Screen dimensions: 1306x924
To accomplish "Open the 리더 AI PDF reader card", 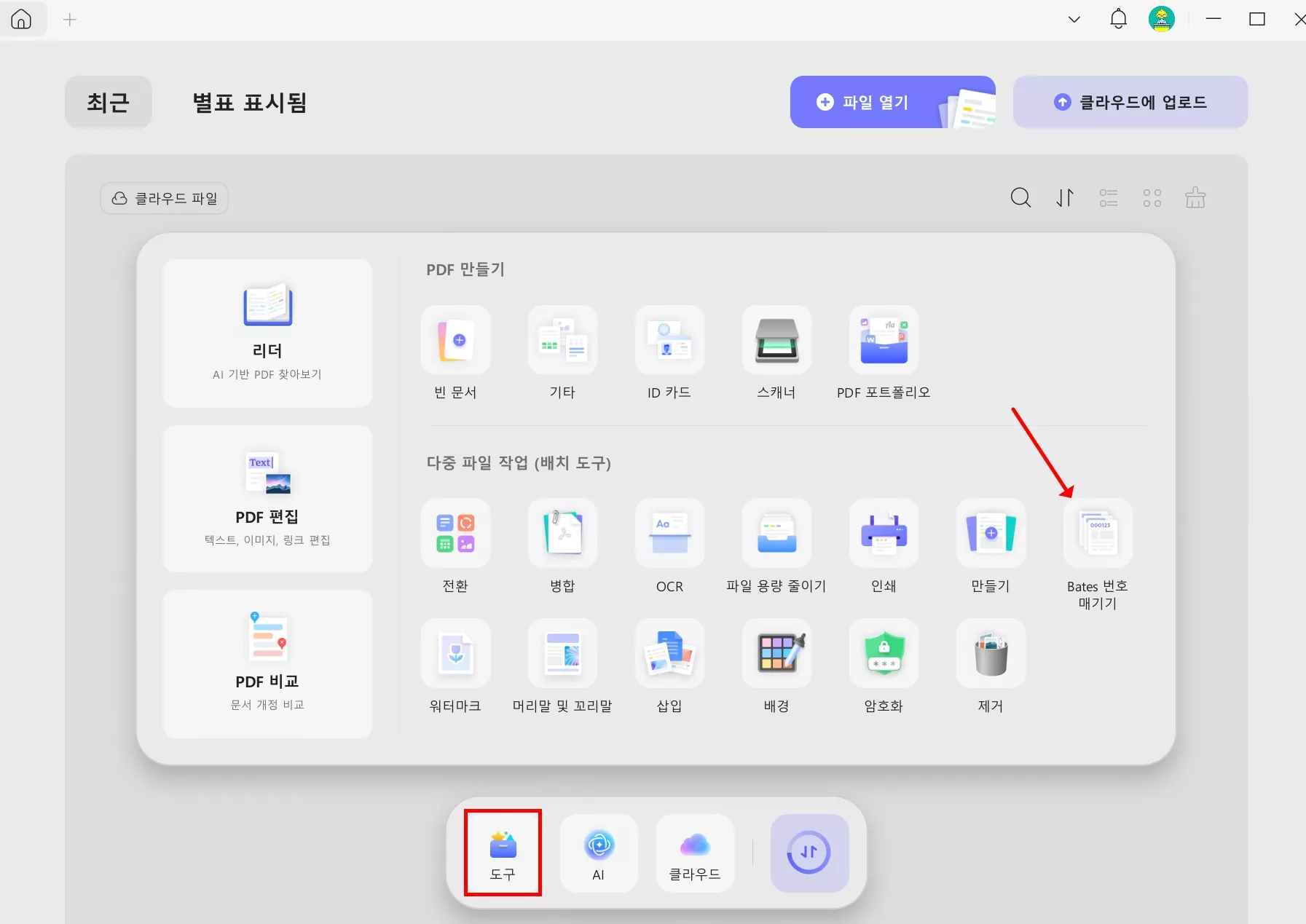I will pos(267,333).
